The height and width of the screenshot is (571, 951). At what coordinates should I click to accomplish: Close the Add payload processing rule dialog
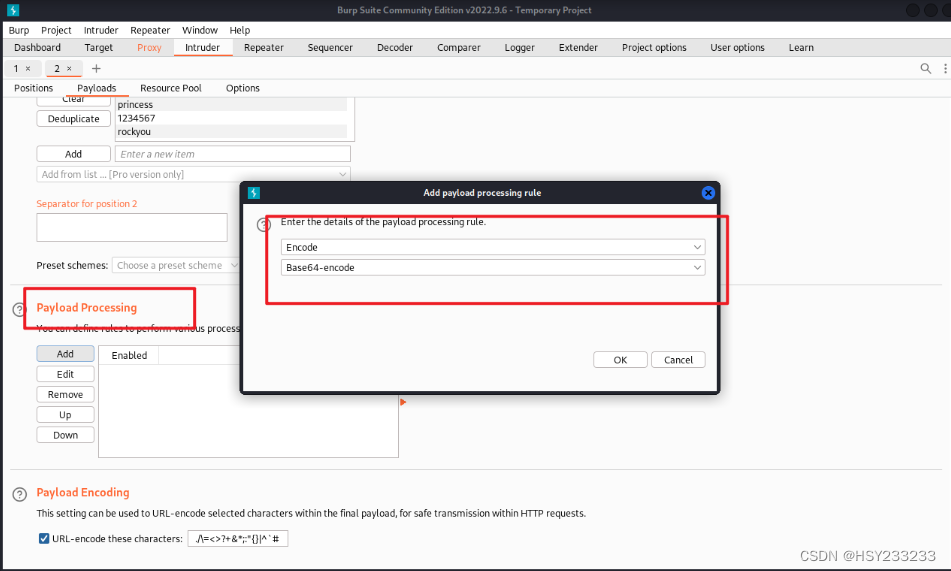tap(708, 193)
